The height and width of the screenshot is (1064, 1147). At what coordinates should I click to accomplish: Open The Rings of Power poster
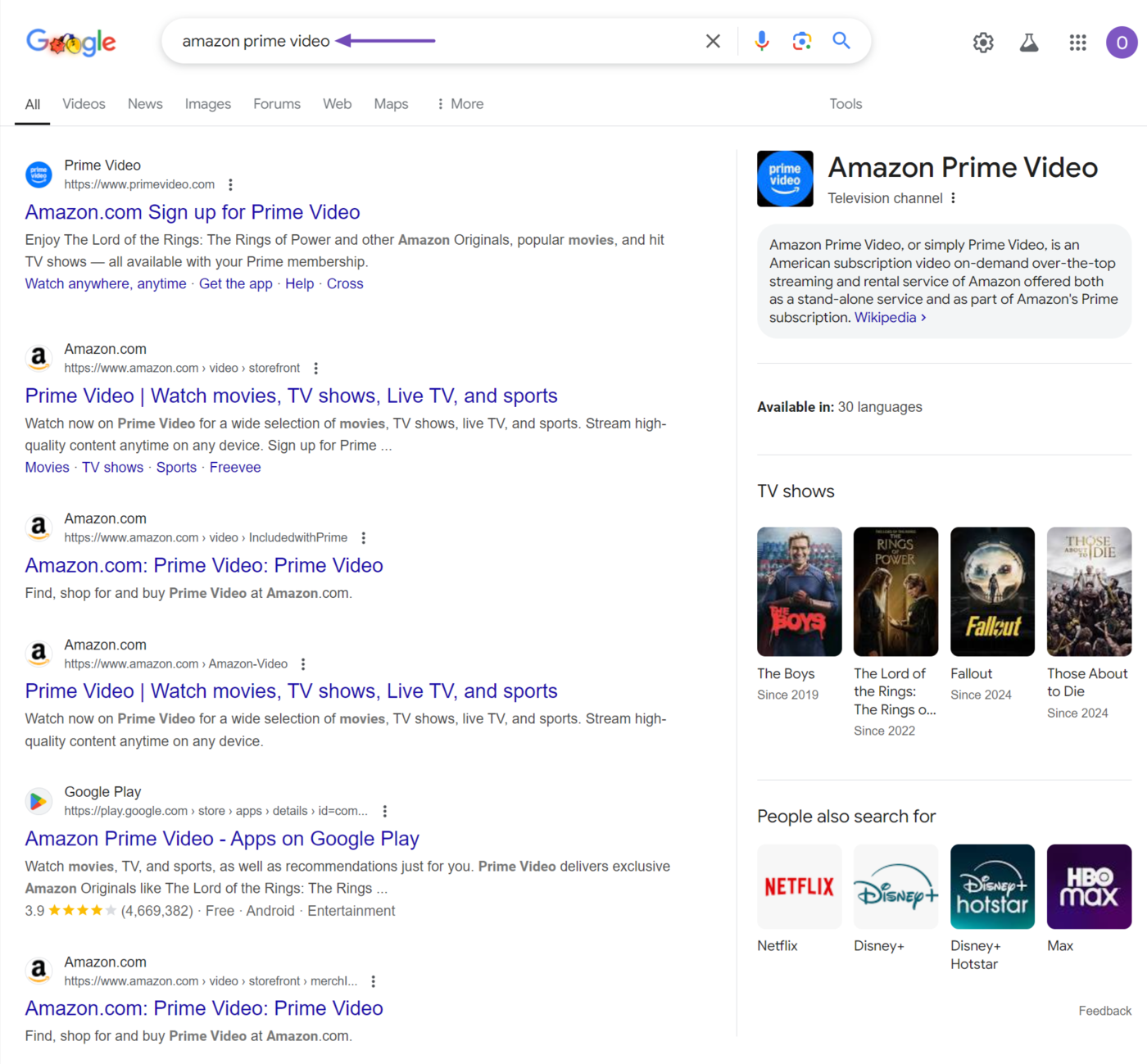895,591
